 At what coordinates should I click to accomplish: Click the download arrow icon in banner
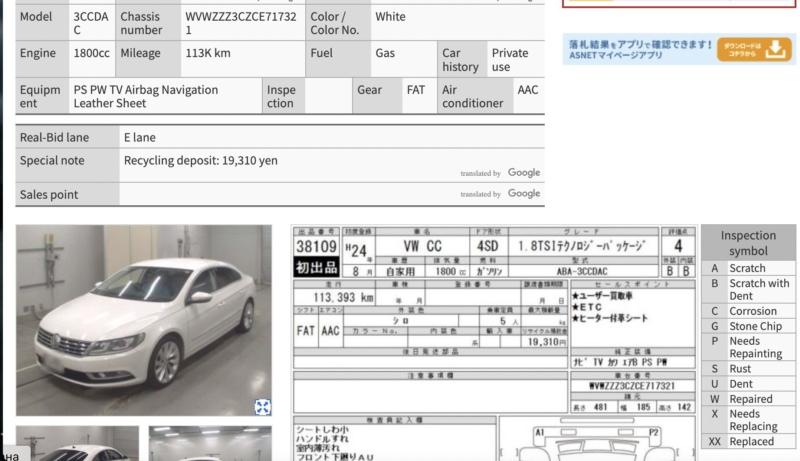click(776, 49)
